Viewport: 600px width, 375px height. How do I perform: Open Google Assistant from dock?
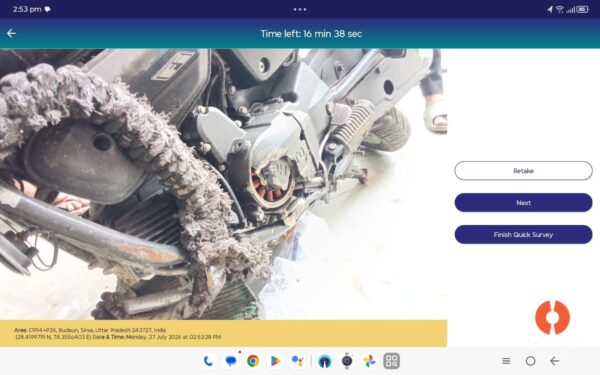297,361
